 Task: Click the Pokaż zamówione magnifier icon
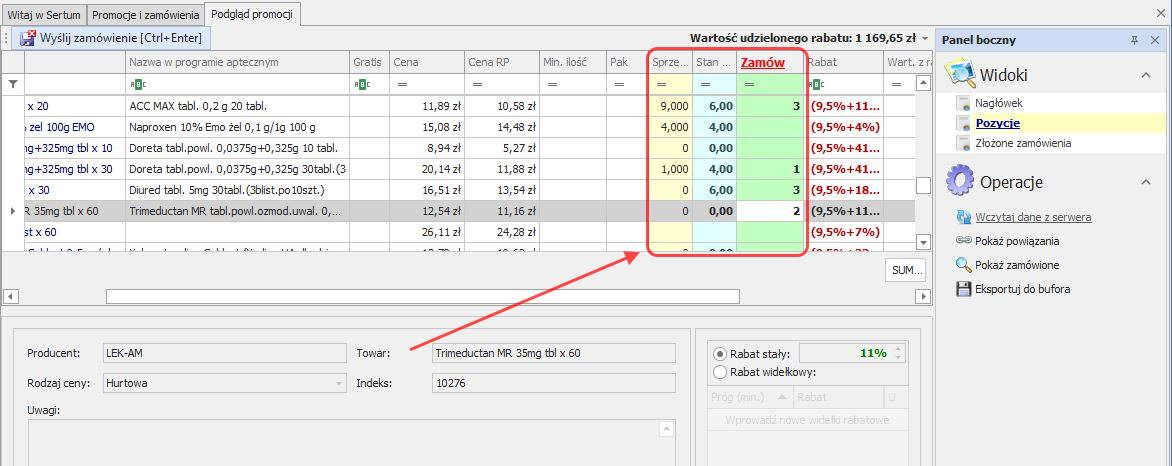[x=964, y=265]
